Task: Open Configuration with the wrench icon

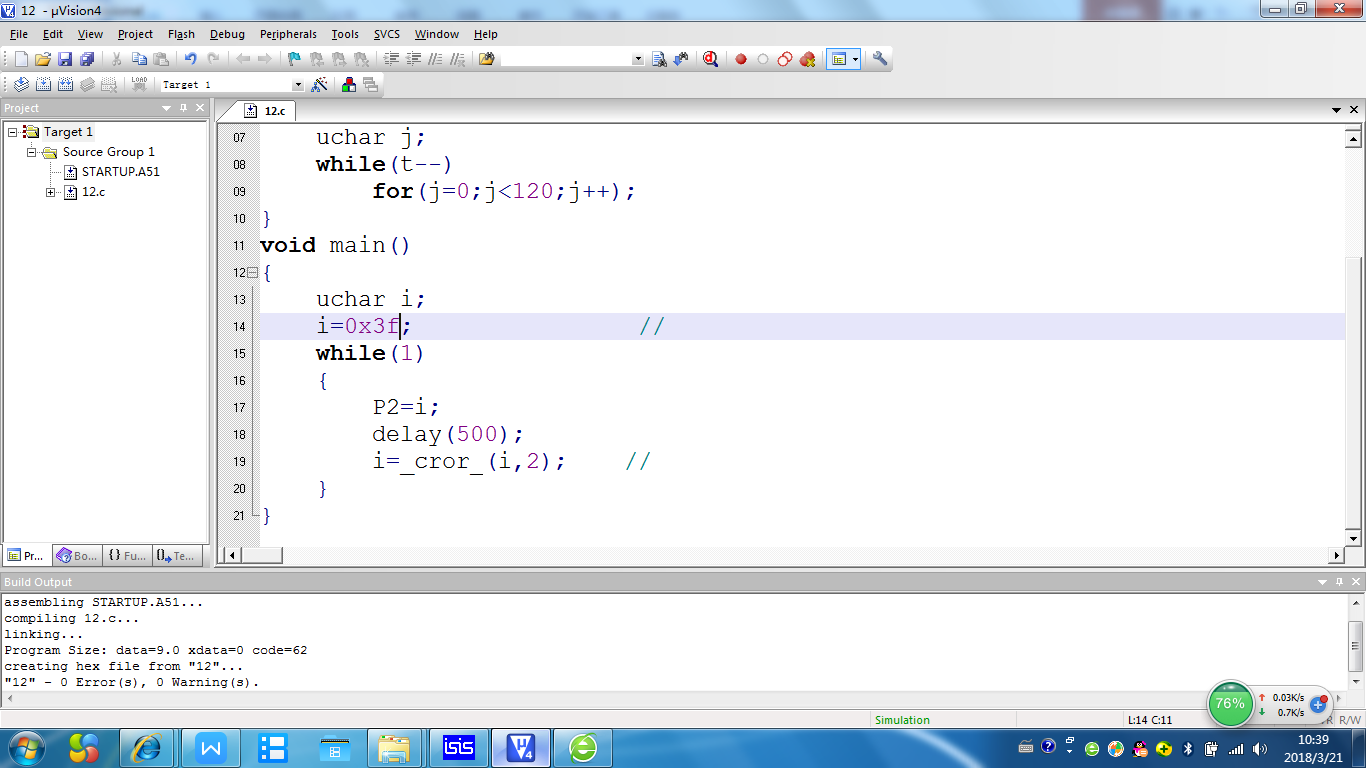Action: (880, 59)
